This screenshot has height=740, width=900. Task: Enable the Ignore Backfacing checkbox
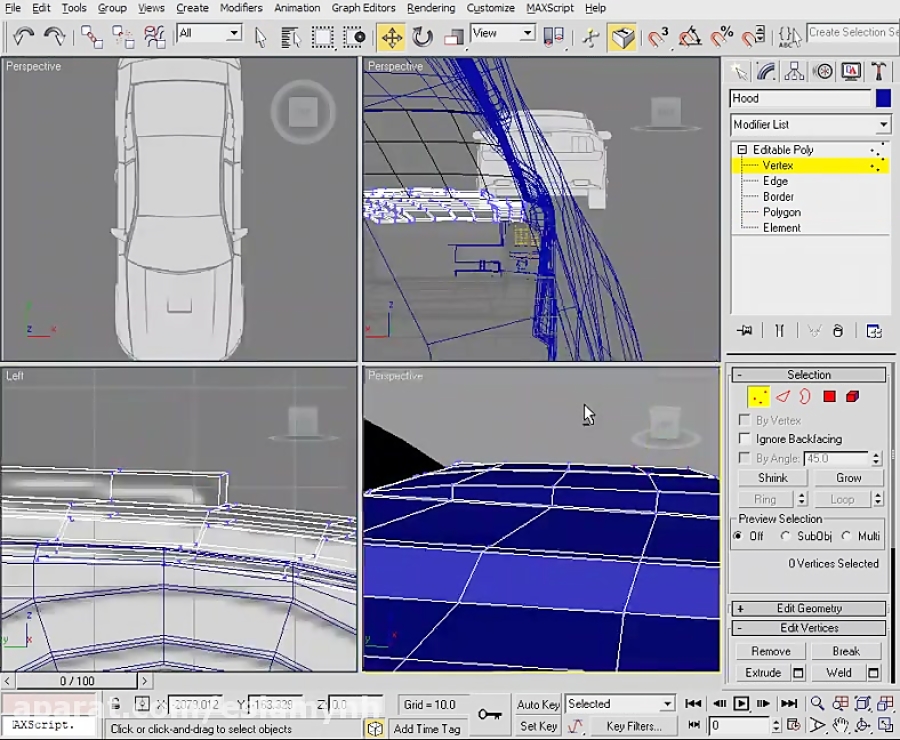pos(744,438)
